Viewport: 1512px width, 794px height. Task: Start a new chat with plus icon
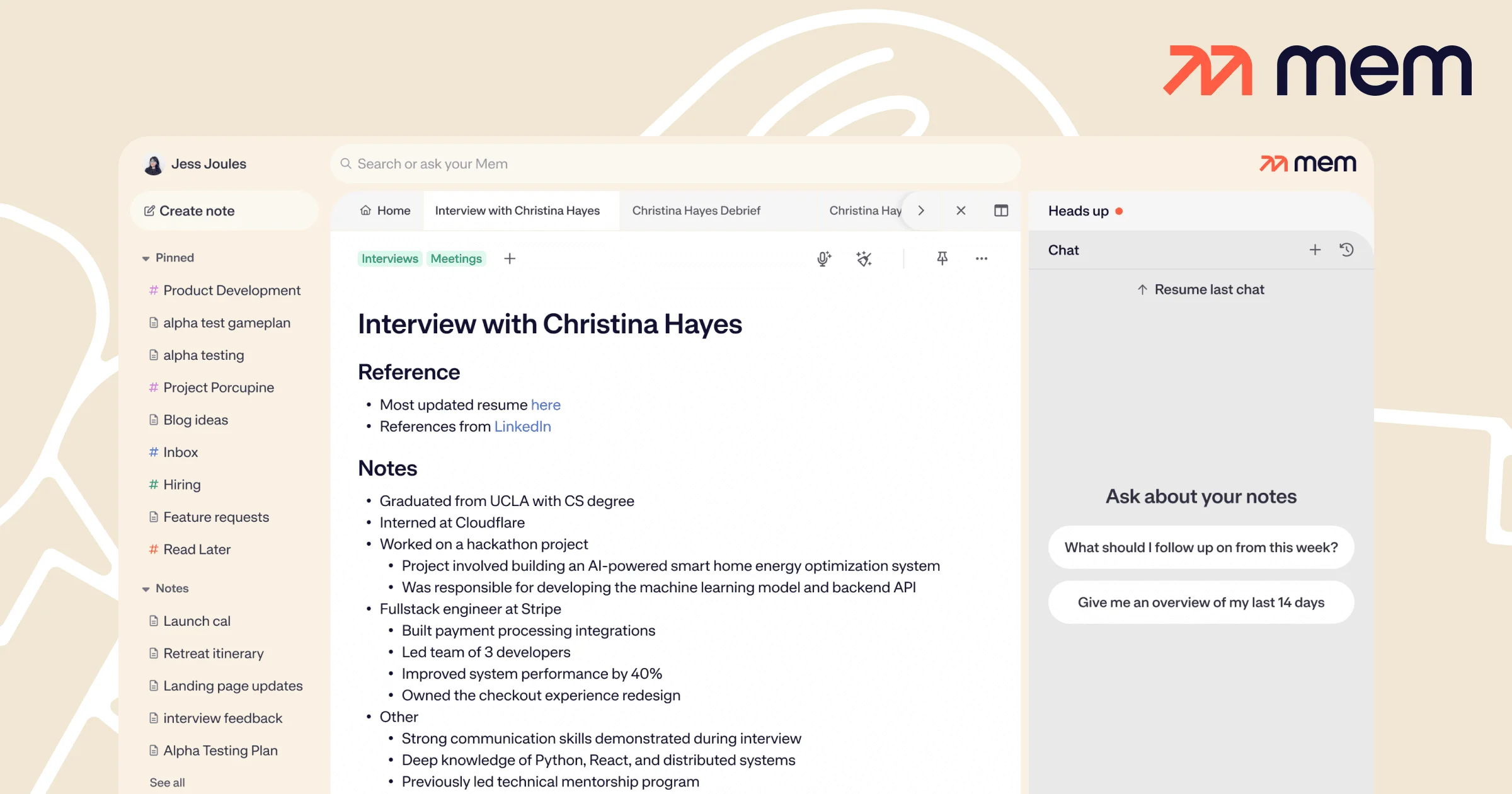click(x=1315, y=250)
